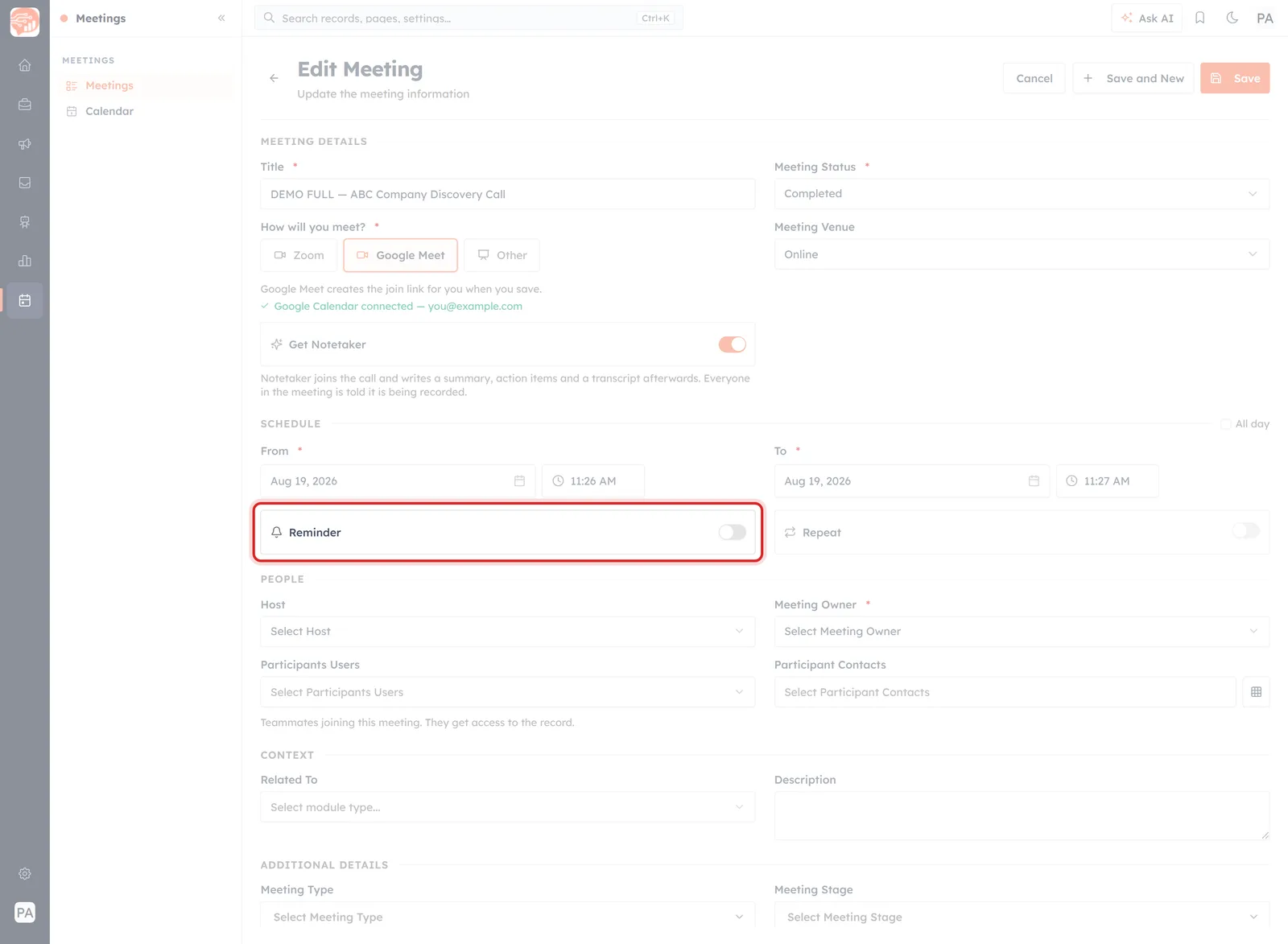The height and width of the screenshot is (944, 1288).
Task: Open the Related To module type dropdown
Action: [507, 807]
